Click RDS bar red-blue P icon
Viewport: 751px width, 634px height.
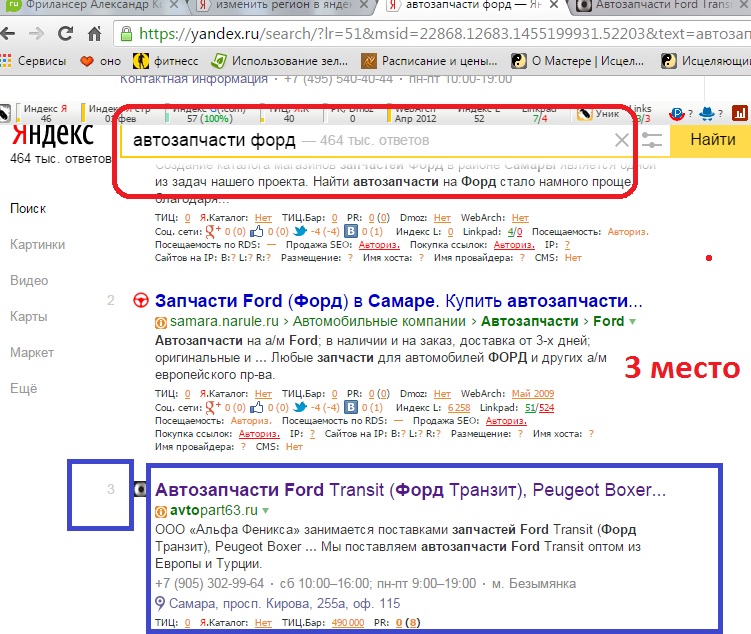pyautogui.click(x=676, y=114)
